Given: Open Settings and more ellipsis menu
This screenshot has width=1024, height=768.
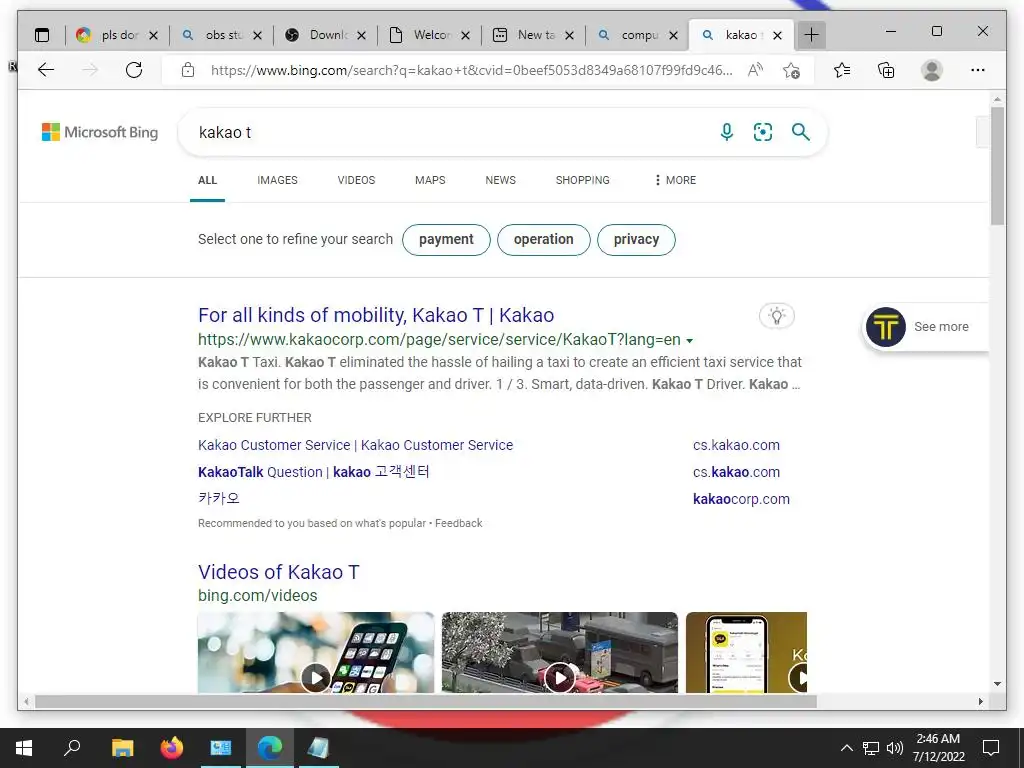Looking at the screenshot, I should click(x=978, y=70).
